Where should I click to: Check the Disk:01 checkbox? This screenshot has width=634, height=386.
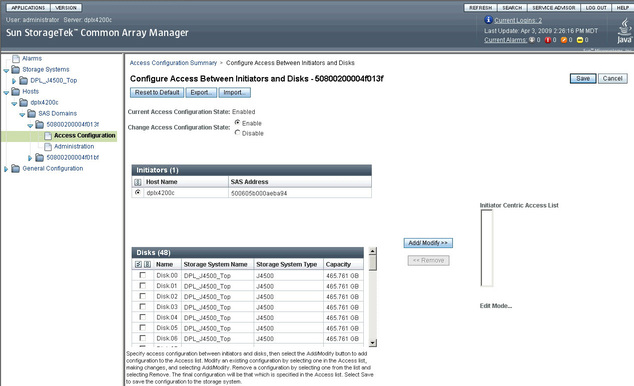pos(143,286)
